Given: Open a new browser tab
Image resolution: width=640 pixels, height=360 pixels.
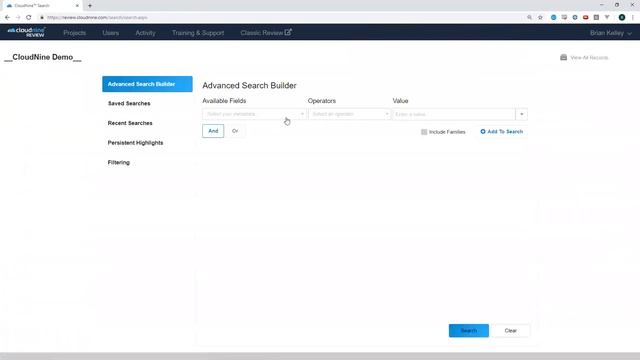Looking at the screenshot, I should coord(90,6).
